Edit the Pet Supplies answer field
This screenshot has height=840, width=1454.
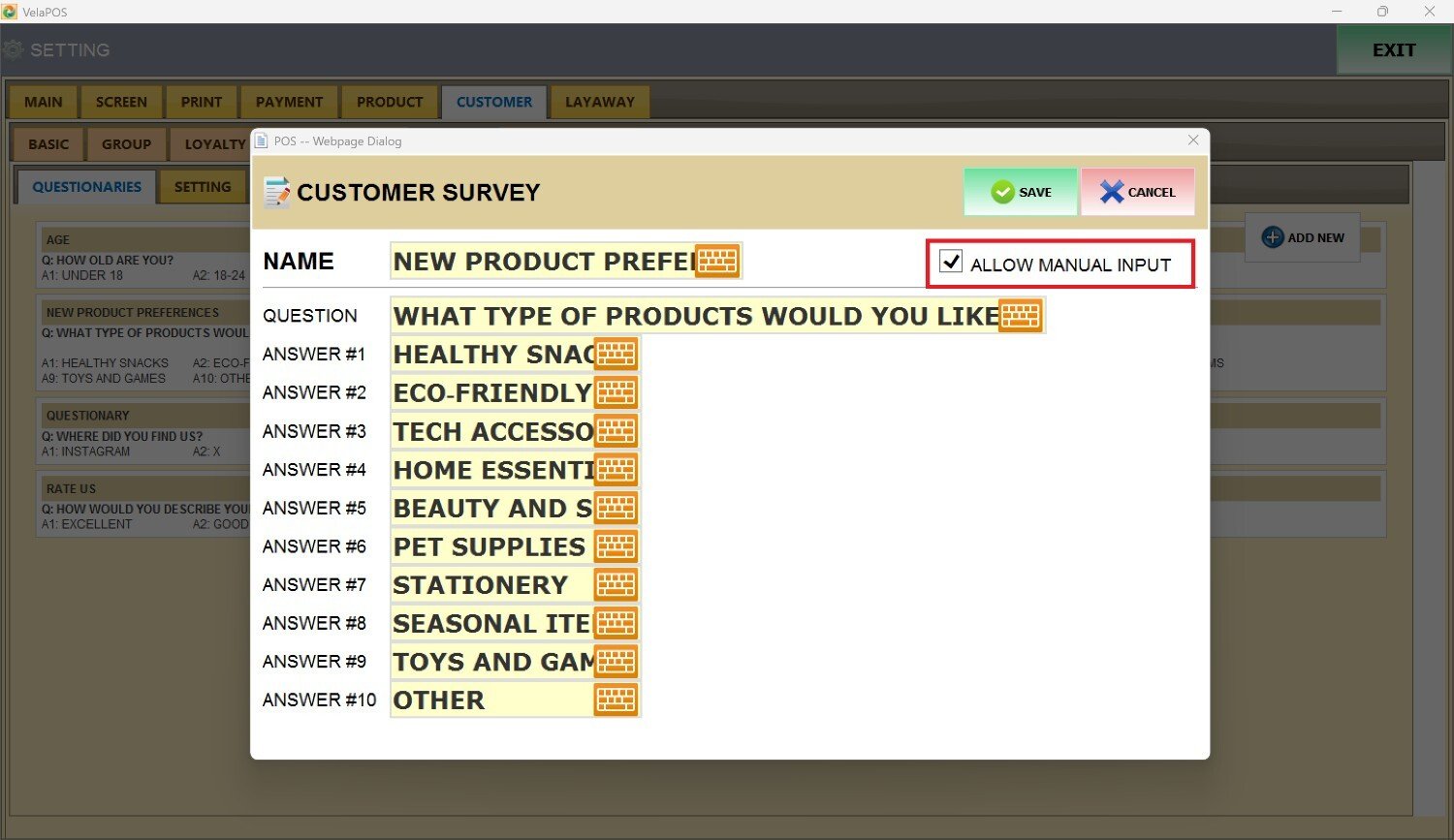[x=490, y=546]
